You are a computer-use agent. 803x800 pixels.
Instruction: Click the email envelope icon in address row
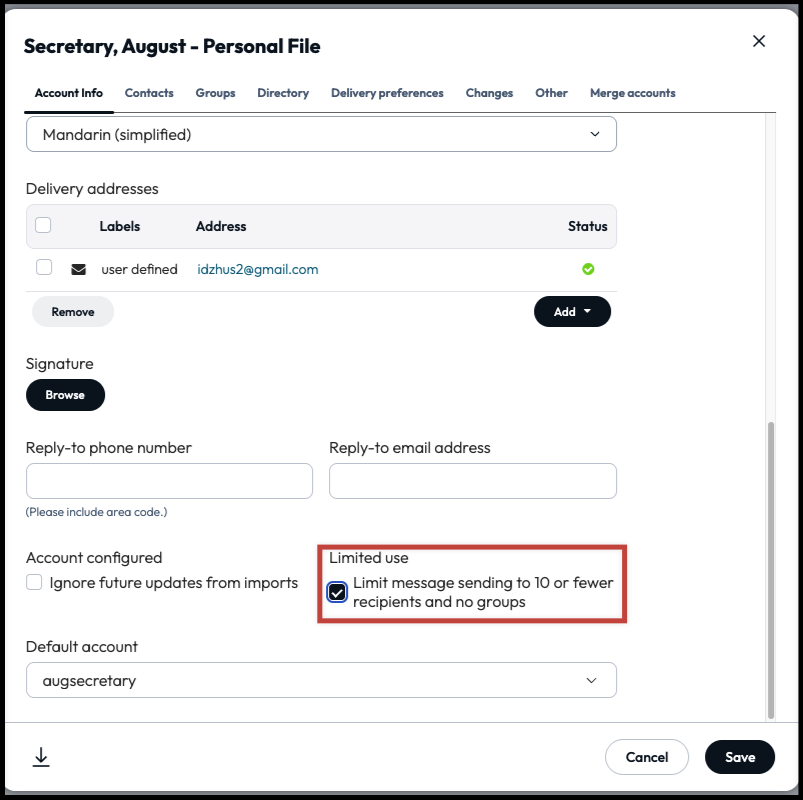(78, 269)
